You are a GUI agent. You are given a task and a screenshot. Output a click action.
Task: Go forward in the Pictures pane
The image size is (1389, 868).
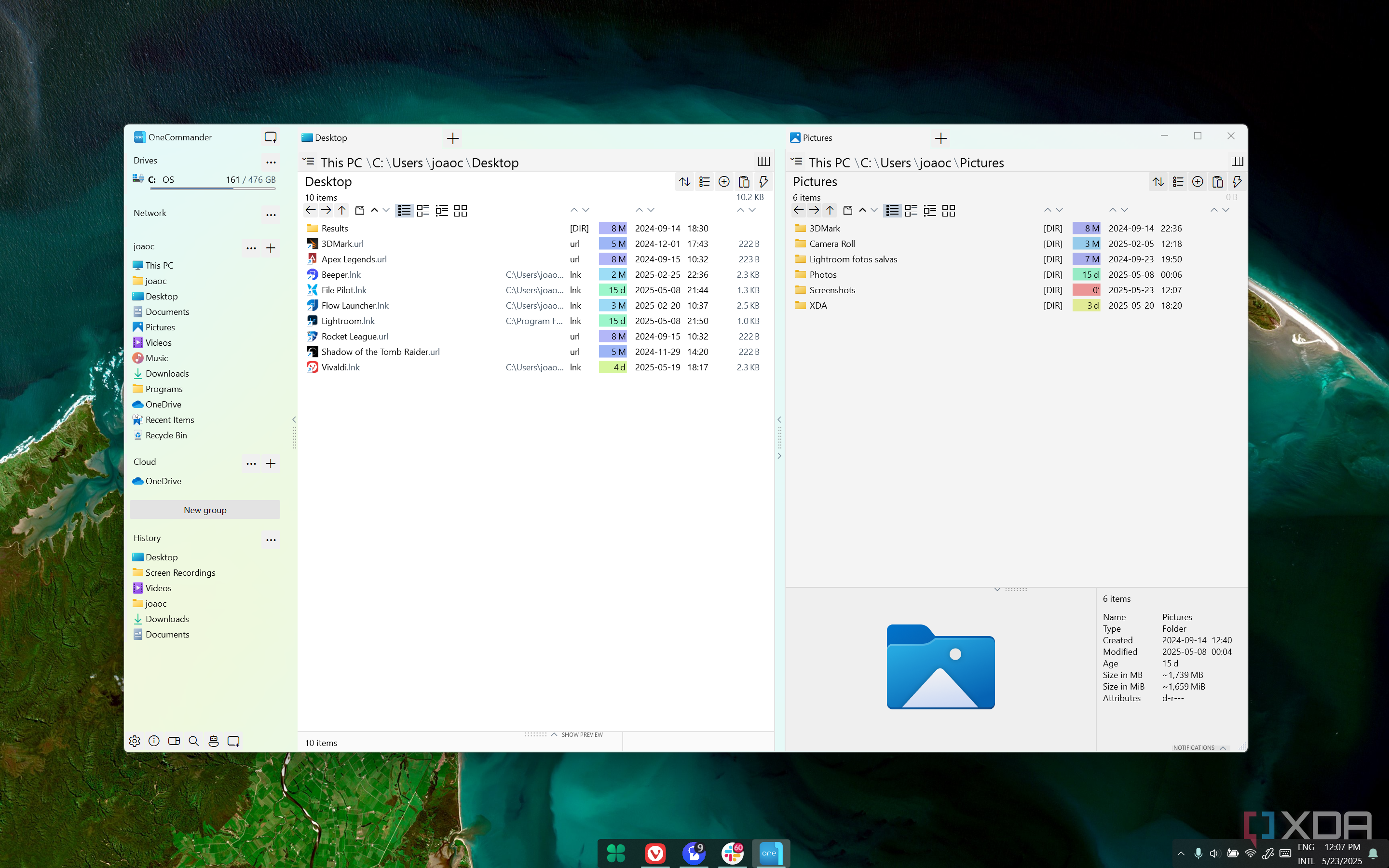click(x=814, y=210)
